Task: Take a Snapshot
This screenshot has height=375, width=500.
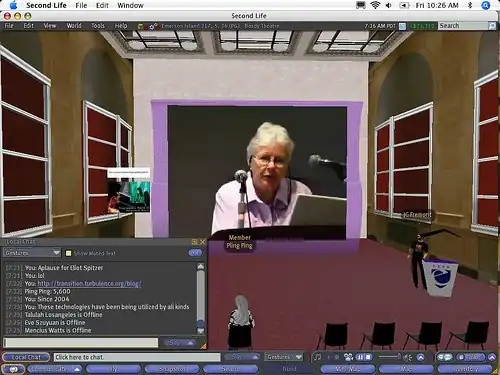Action: (x=172, y=369)
